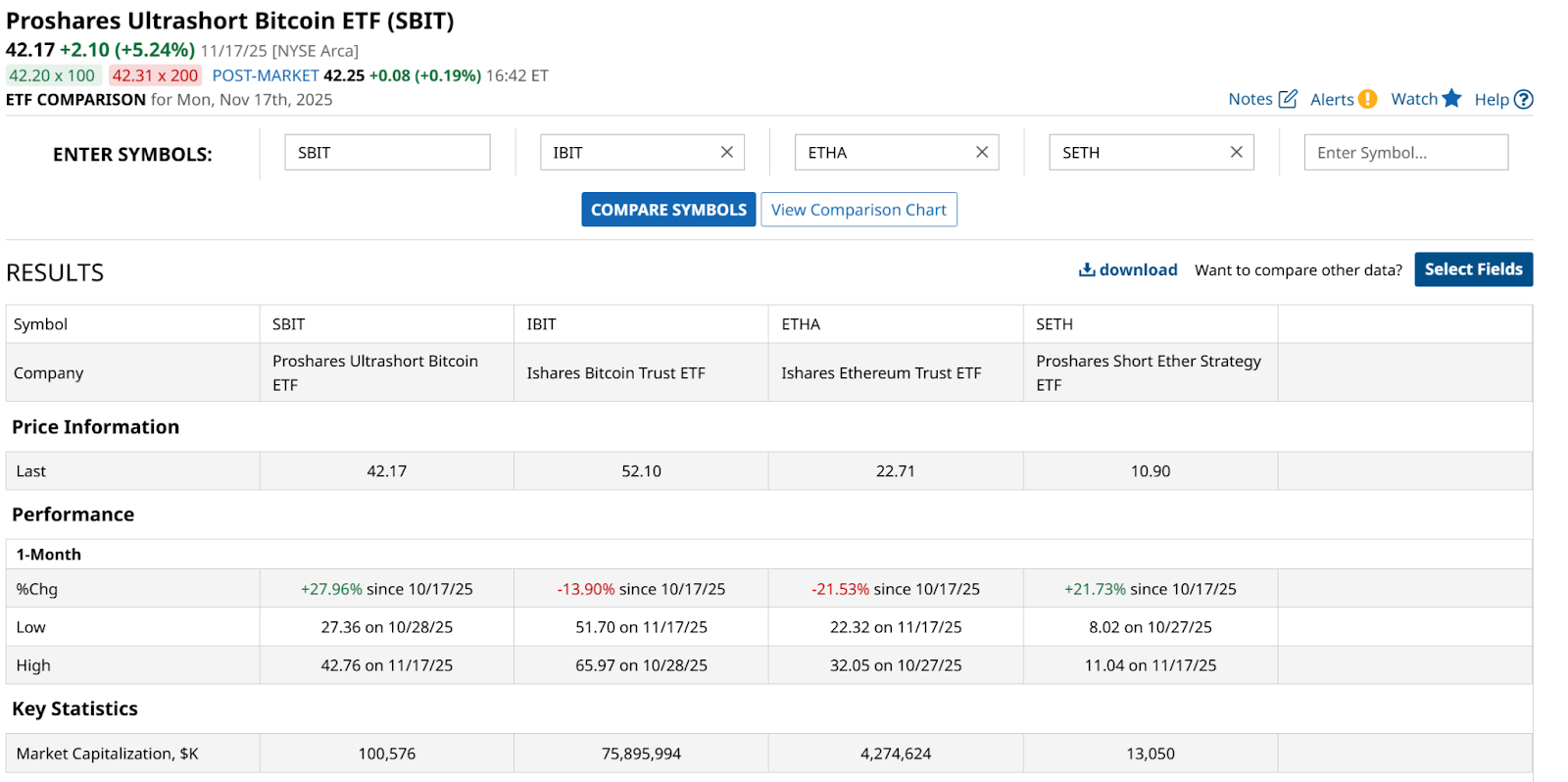Click the Alerts exclamation icon
The height and width of the screenshot is (782, 1568).
(1367, 99)
